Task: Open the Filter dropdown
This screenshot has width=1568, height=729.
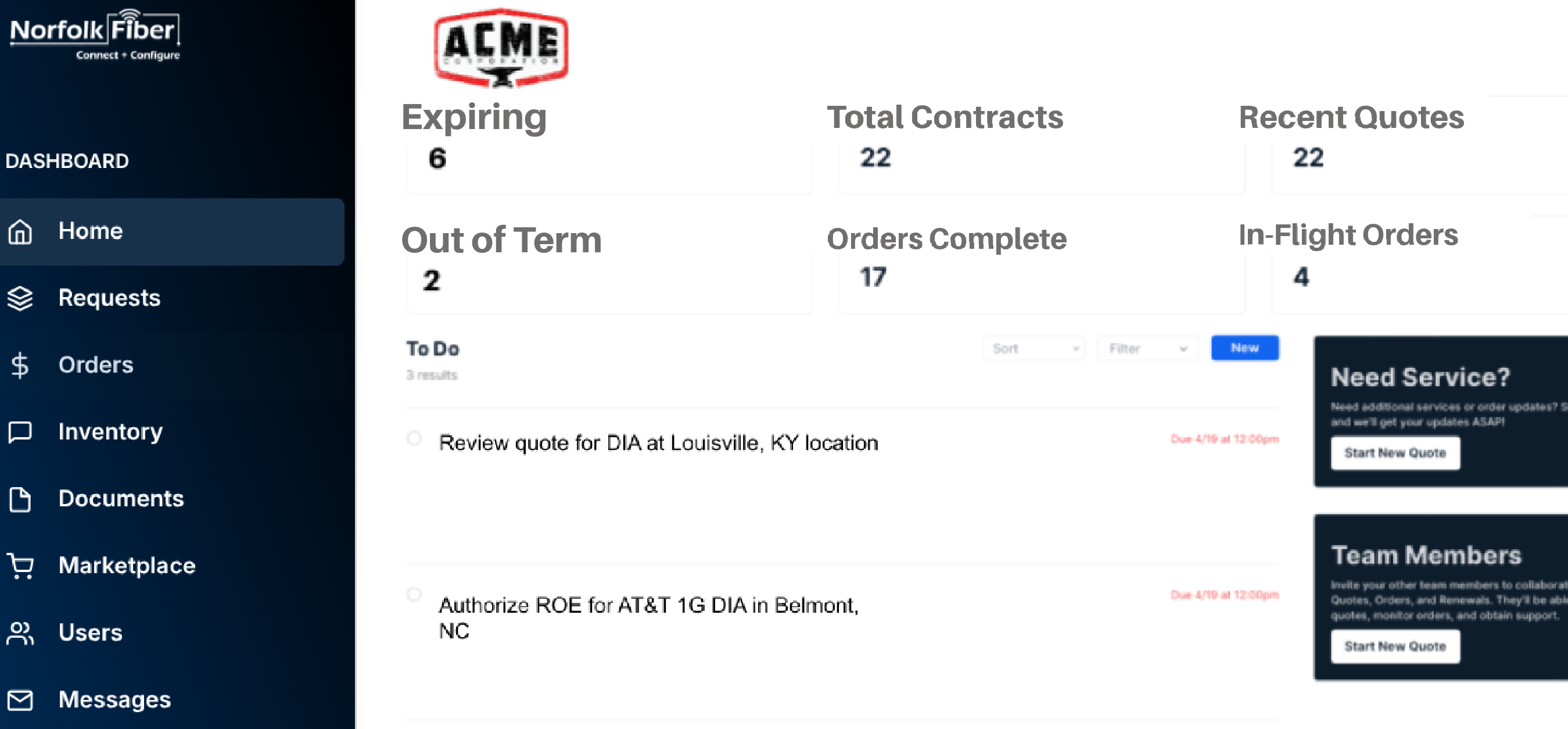Action: [1147, 348]
